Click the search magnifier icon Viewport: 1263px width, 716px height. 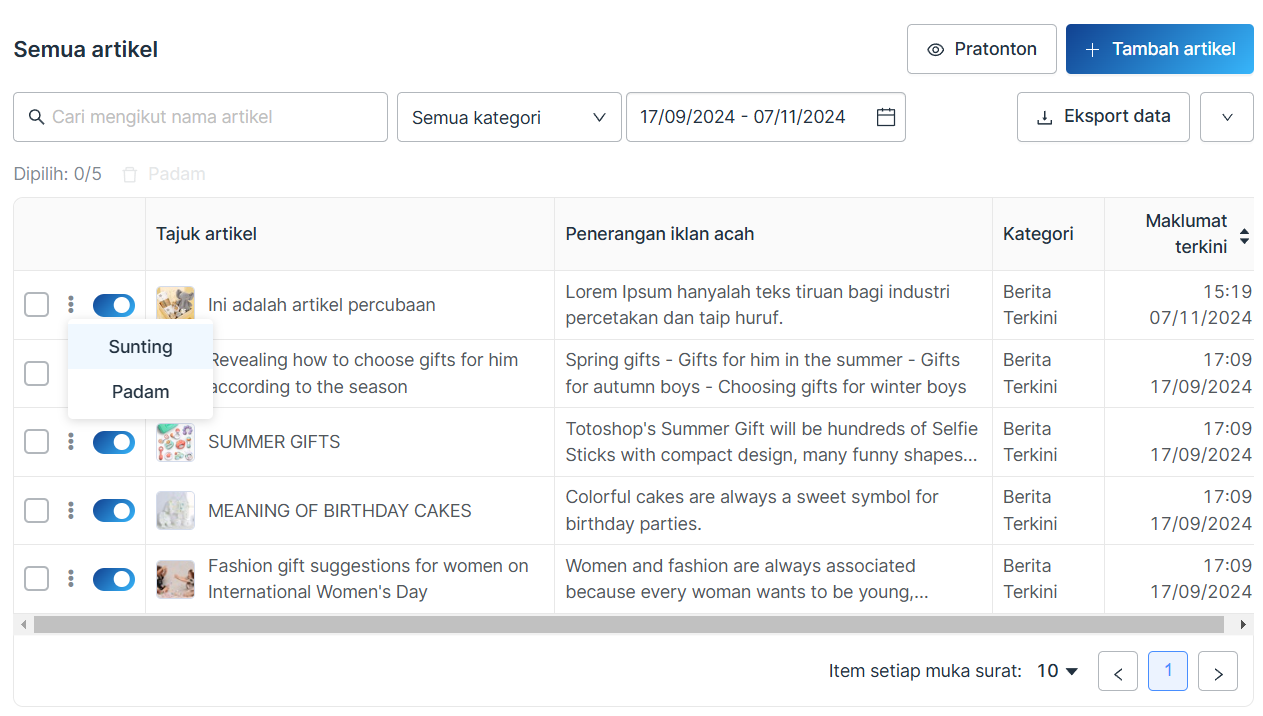(x=37, y=117)
